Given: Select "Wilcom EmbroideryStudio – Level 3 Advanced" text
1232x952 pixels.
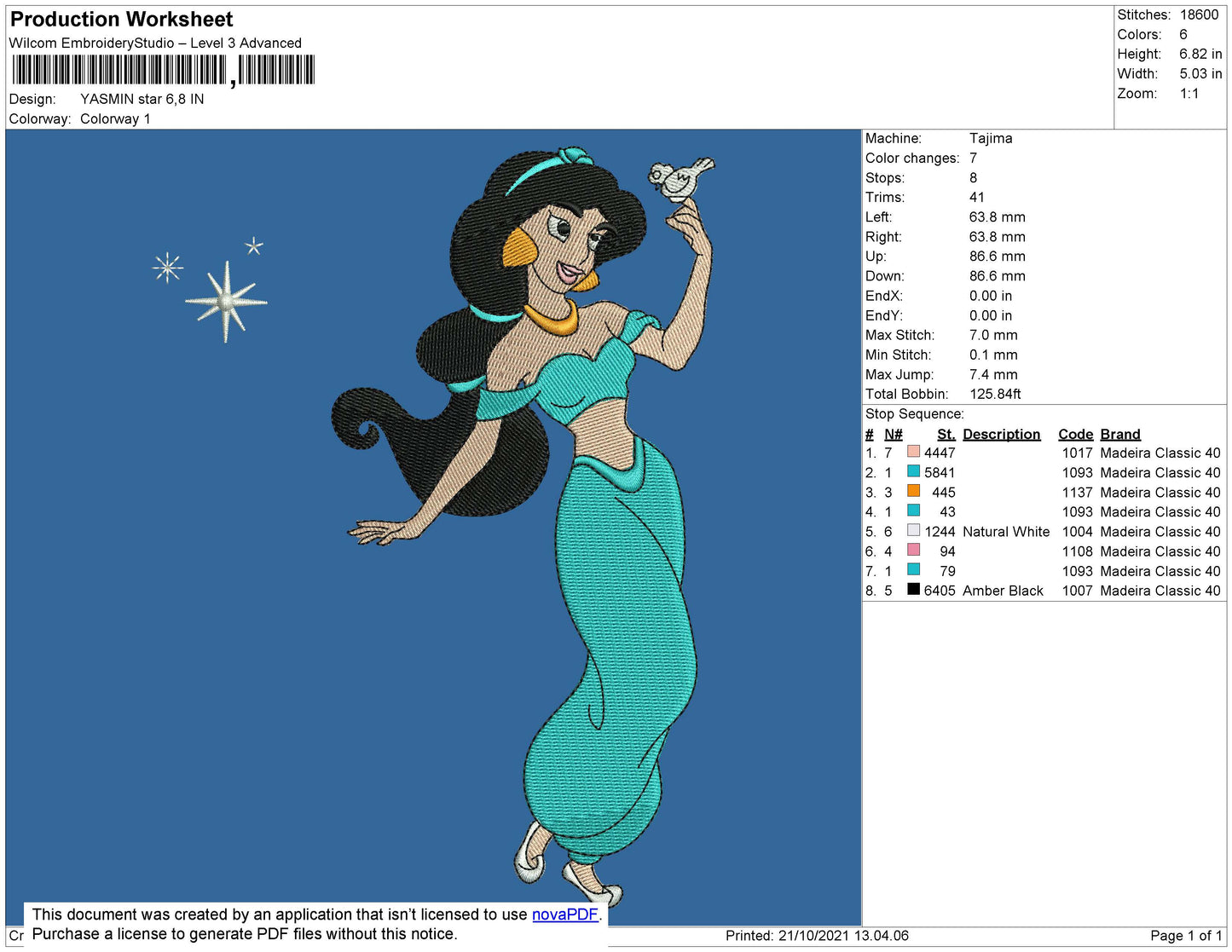Looking at the screenshot, I should (155, 43).
